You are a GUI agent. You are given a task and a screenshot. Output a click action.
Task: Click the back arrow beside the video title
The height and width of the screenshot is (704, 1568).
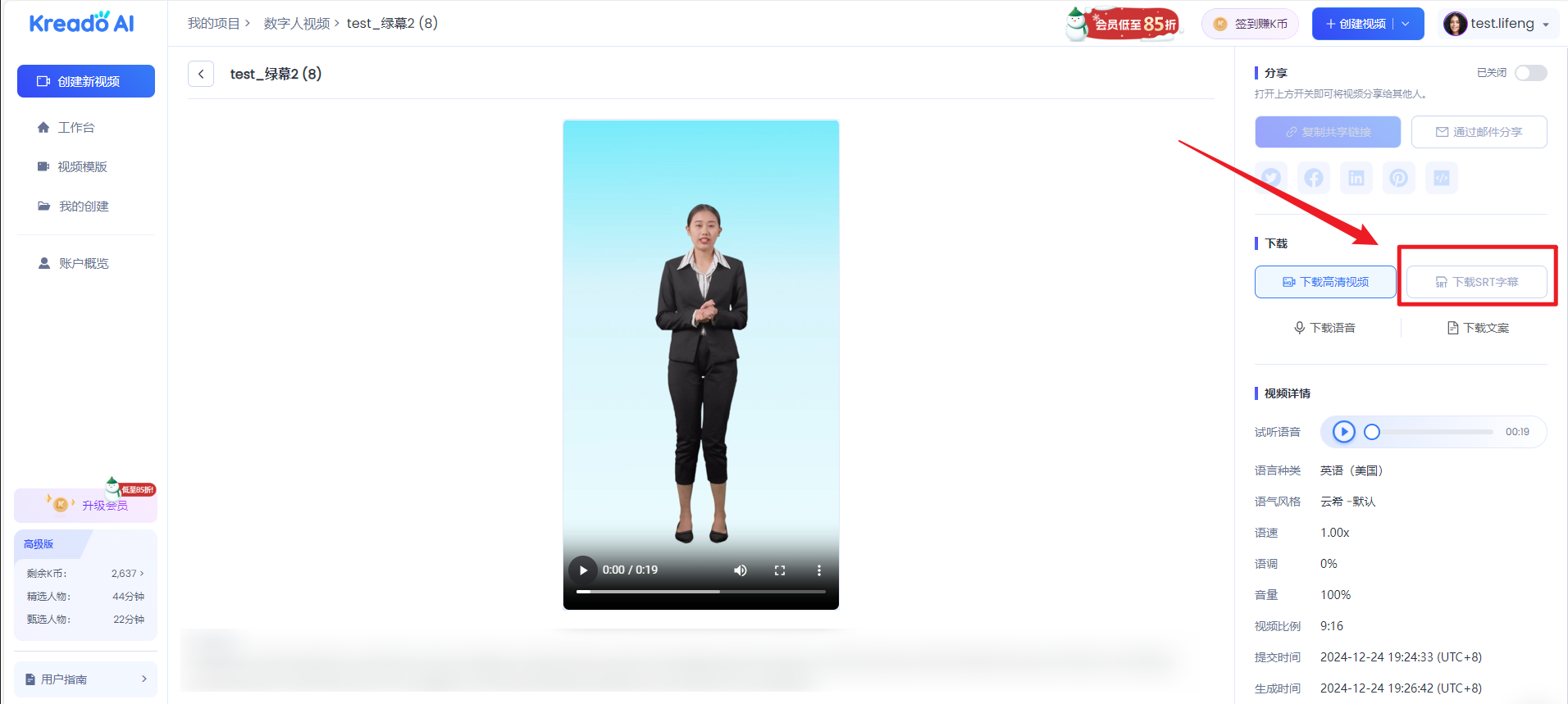coord(201,74)
